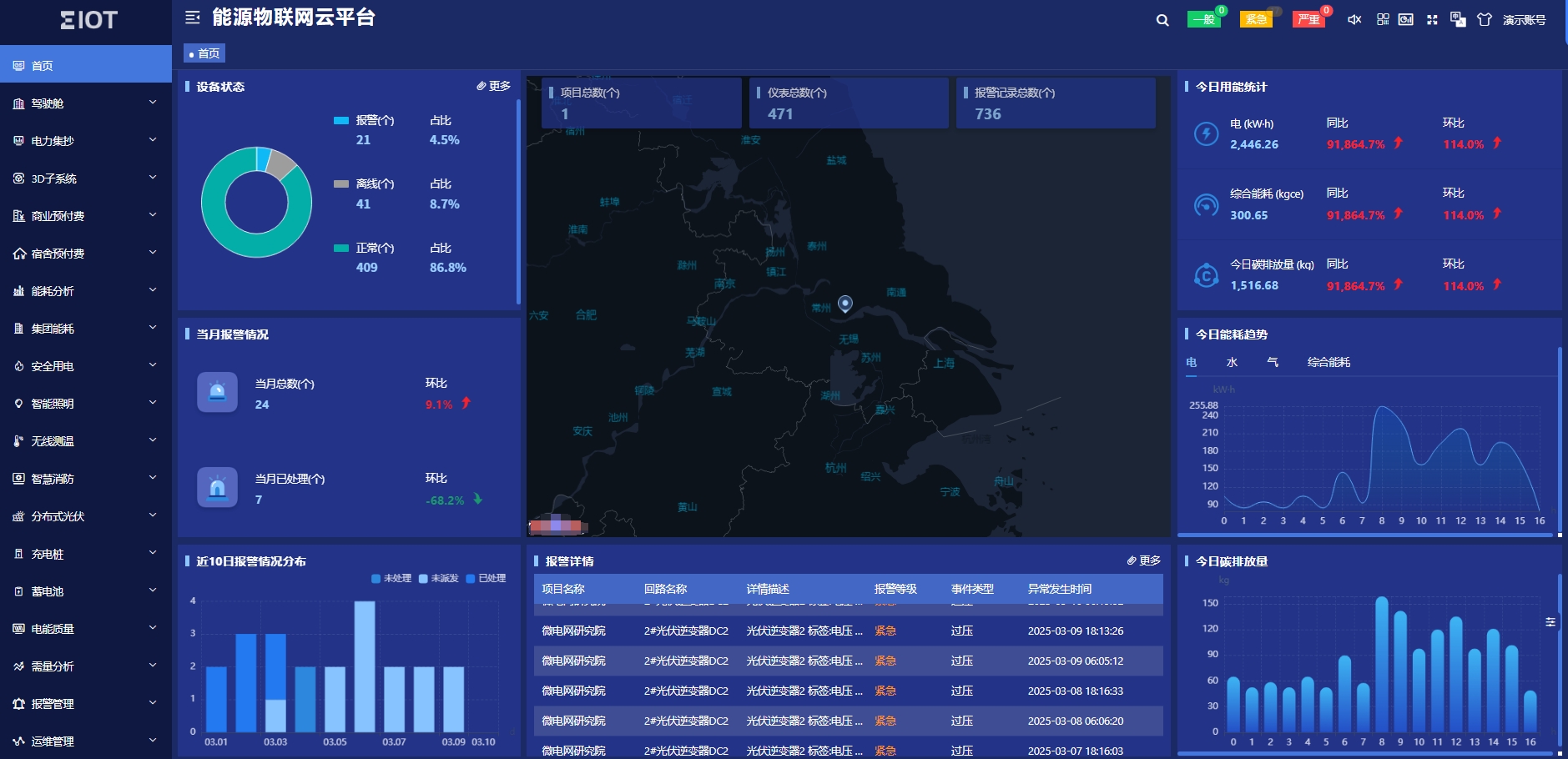Screen dimensions: 1568x759
Task: Enter fullscreen using the expand icon
Action: point(1432,19)
